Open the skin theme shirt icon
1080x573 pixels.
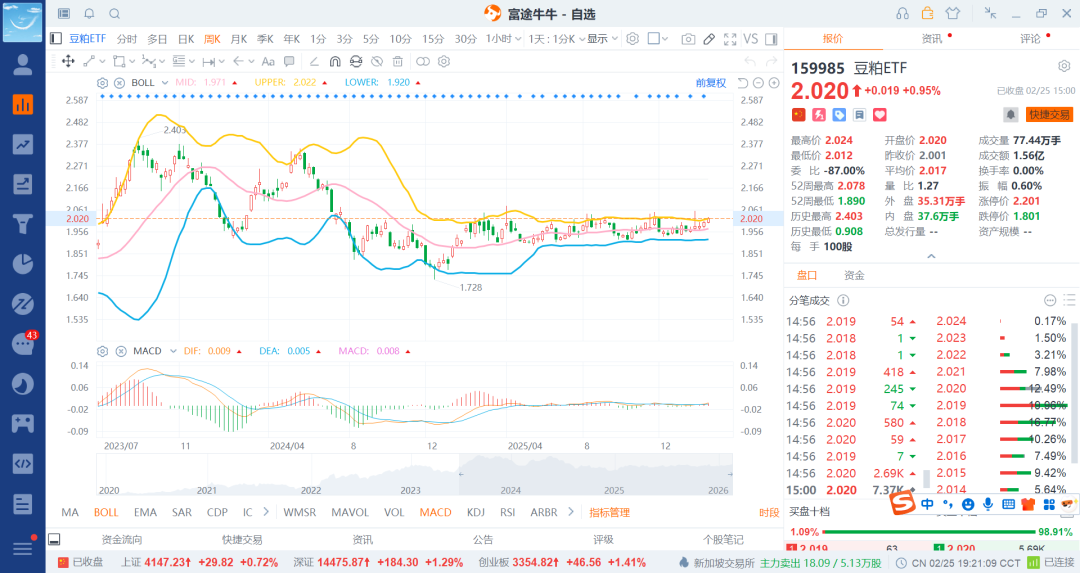click(953, 13)
